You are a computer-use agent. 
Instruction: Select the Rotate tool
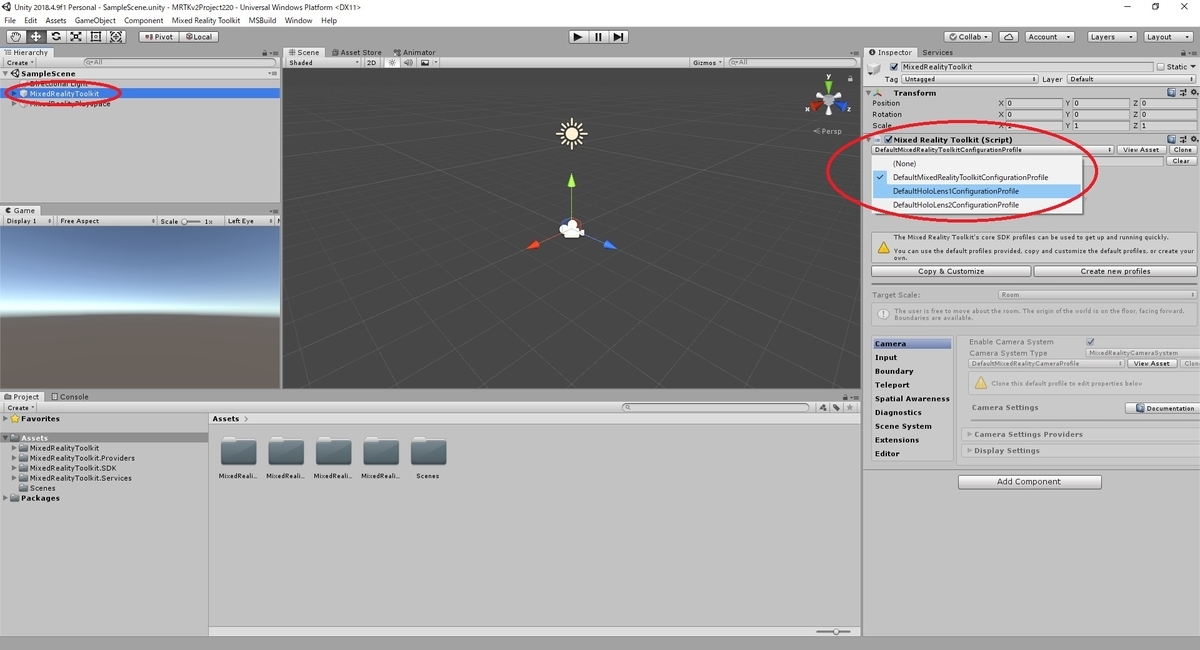[x=56, y=37]
